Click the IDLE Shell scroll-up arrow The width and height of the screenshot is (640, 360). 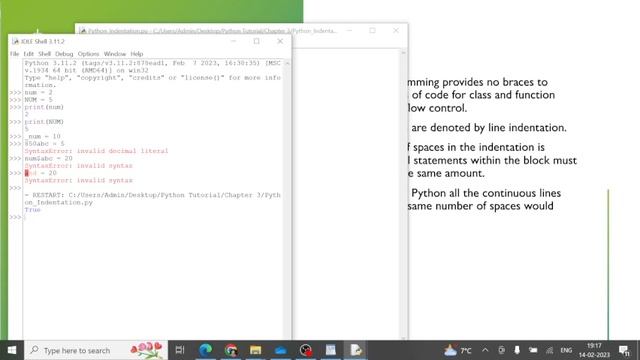(x=287, y=63)
